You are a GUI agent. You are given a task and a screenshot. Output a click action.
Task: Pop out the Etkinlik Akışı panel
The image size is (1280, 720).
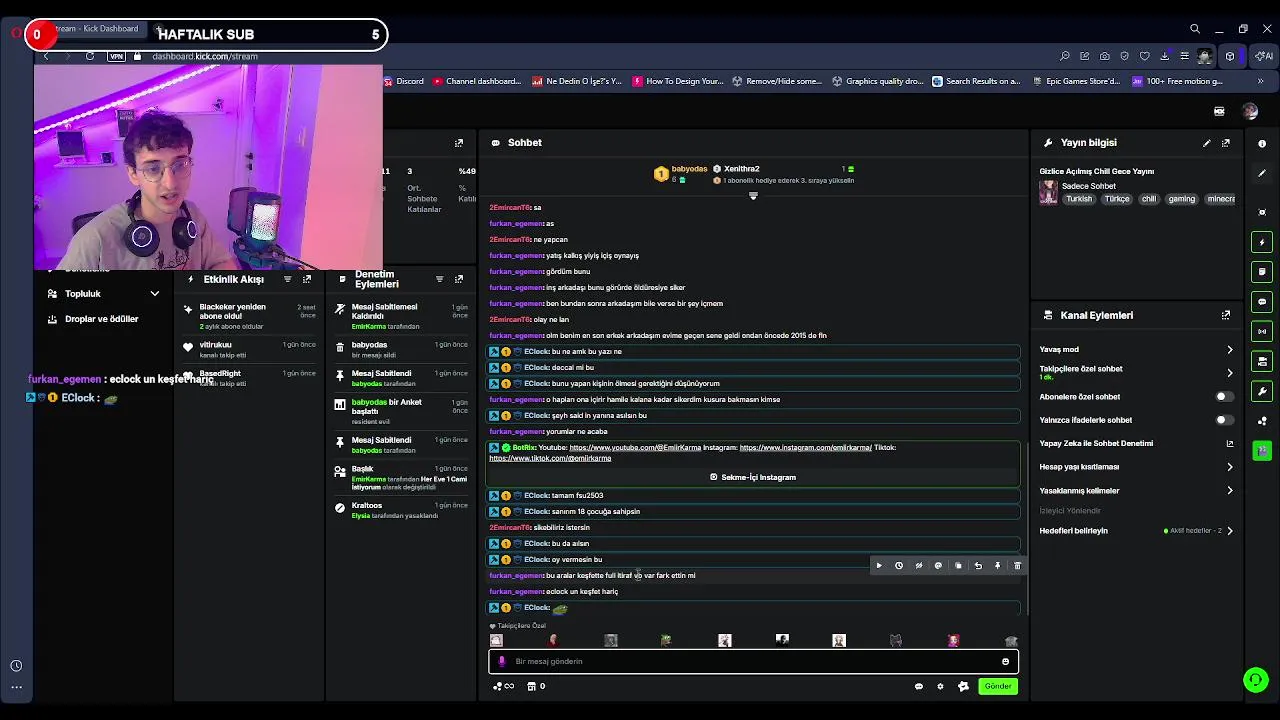point(307,279)
